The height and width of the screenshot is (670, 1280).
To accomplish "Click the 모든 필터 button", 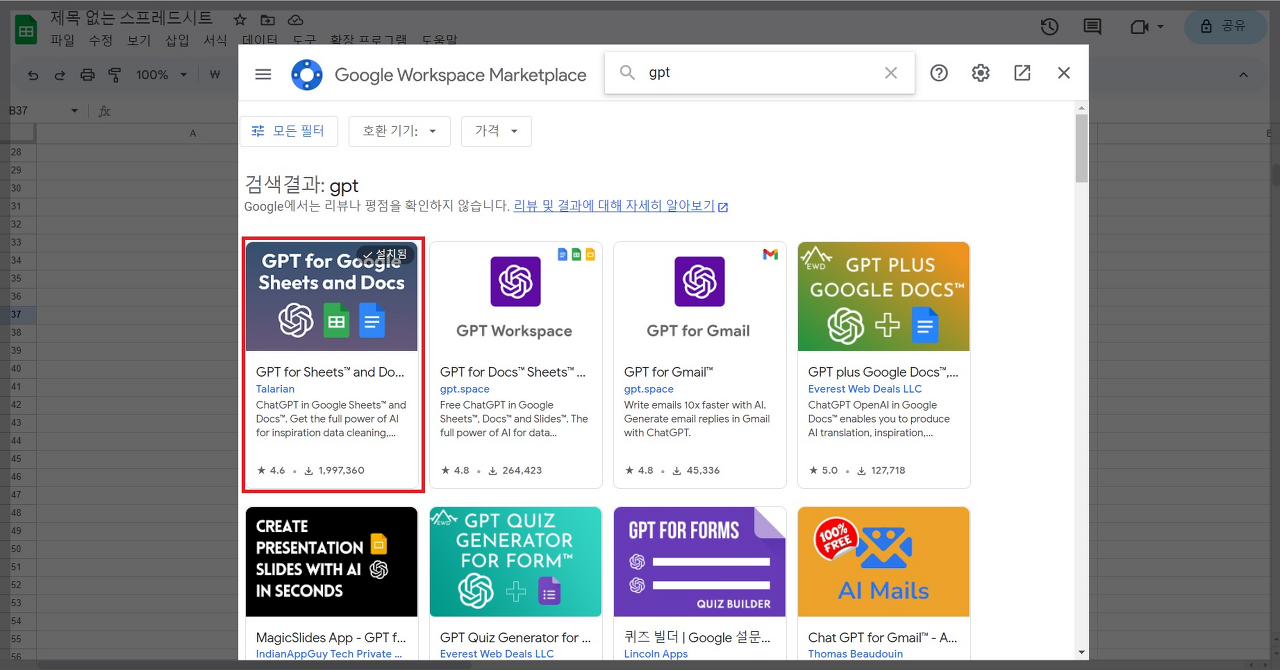I will pyautogui.click(x=289, y=131).
